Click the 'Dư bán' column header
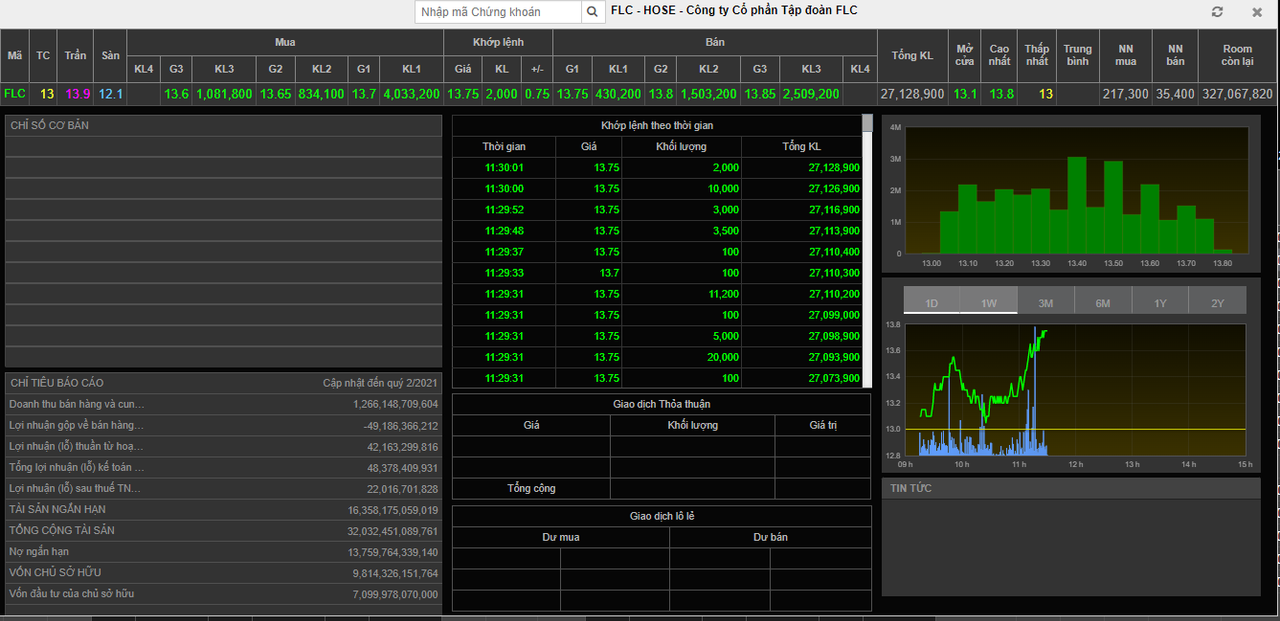Image resolution: width=1280 pixels, height=621 pixels. click(770, 537)
